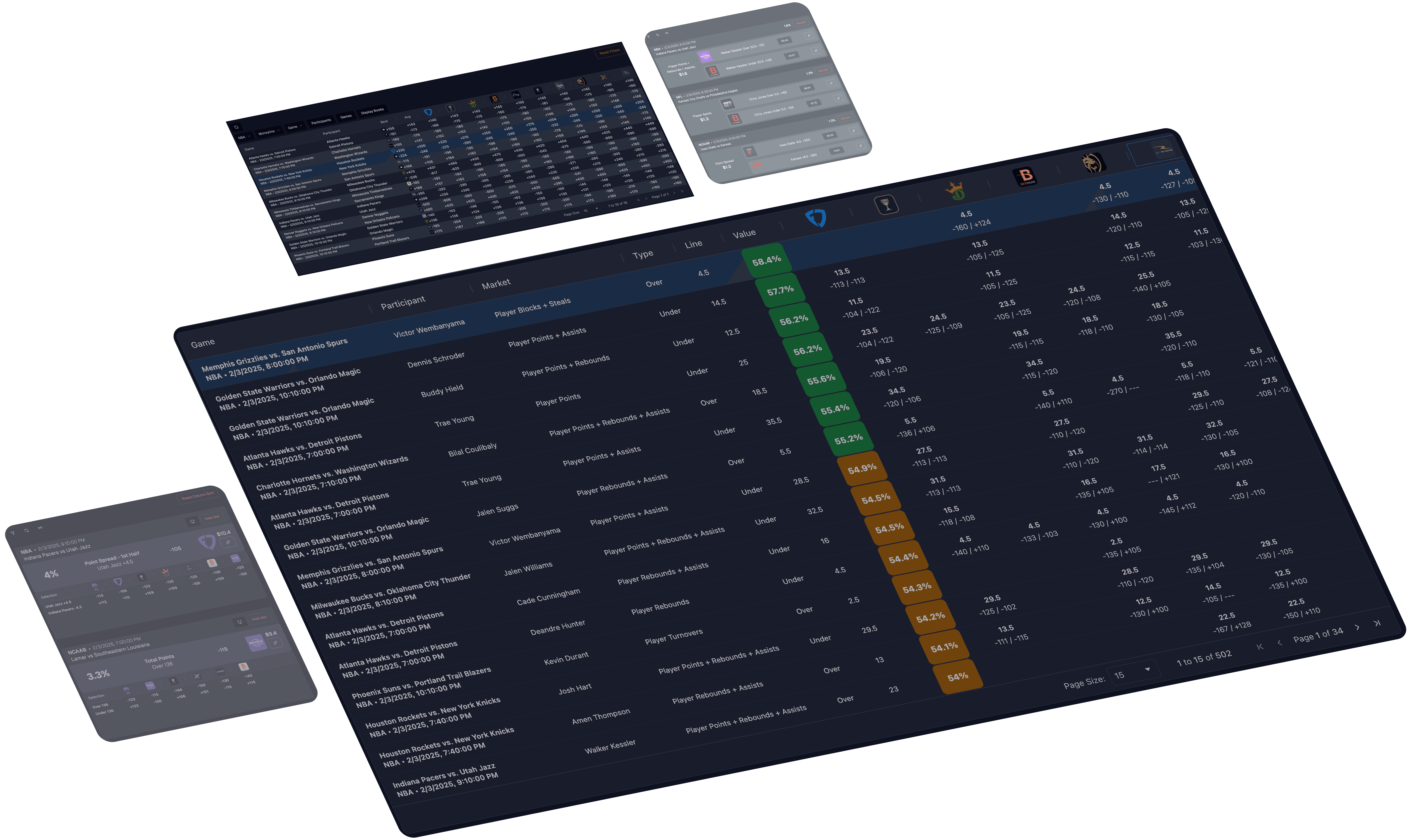Screen dimensions: 1410x840
Task: Click the filter funnel icon in the positive EV panel
Action: coord(13,533)
